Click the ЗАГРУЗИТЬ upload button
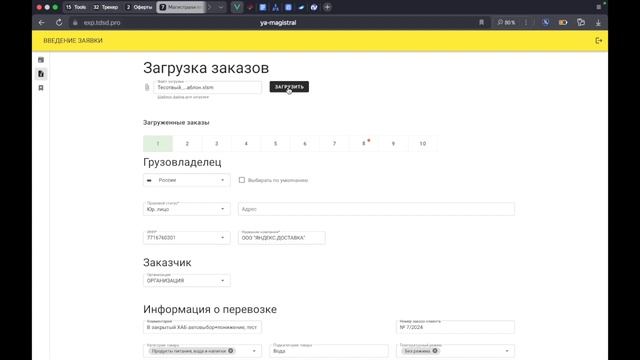This screenshot has width=640, height=360. (289, 87)
